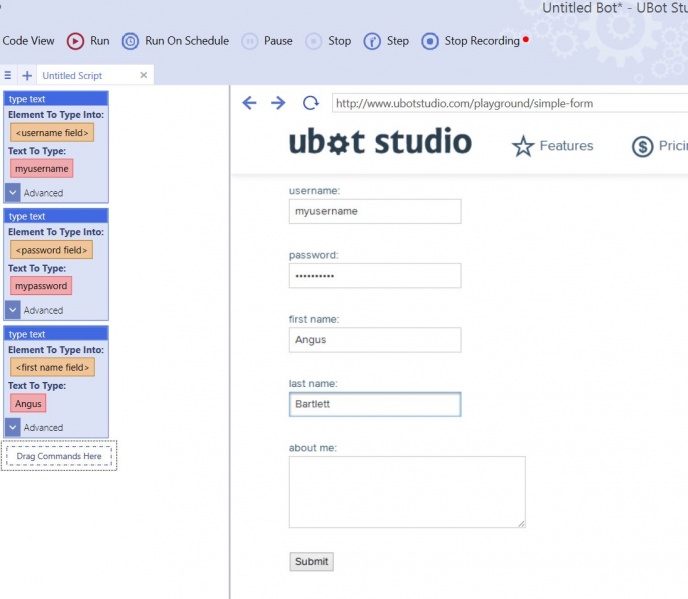Add a new script tab with plus icon
This screenshot has height=599, width=688.
pyautogui.click(x=27, y=75)
